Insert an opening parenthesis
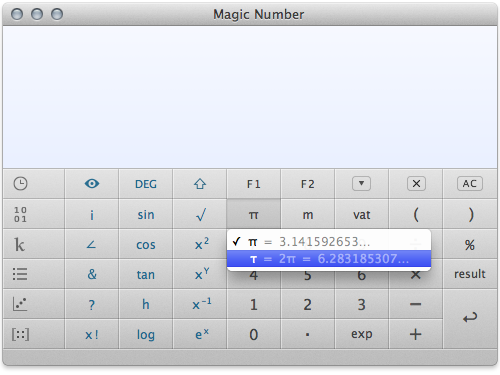 point(416,214)
